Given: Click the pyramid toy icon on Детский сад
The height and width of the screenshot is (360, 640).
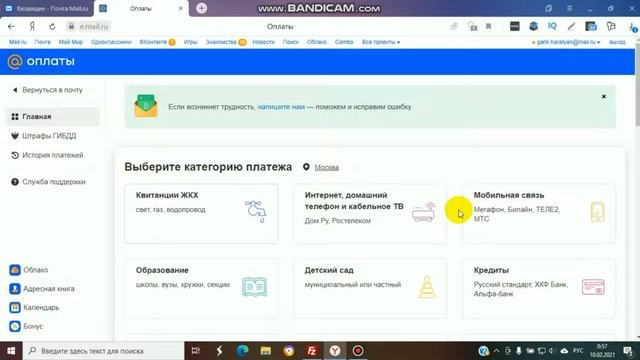Looking at the screenshot, I should pos(427,287).
